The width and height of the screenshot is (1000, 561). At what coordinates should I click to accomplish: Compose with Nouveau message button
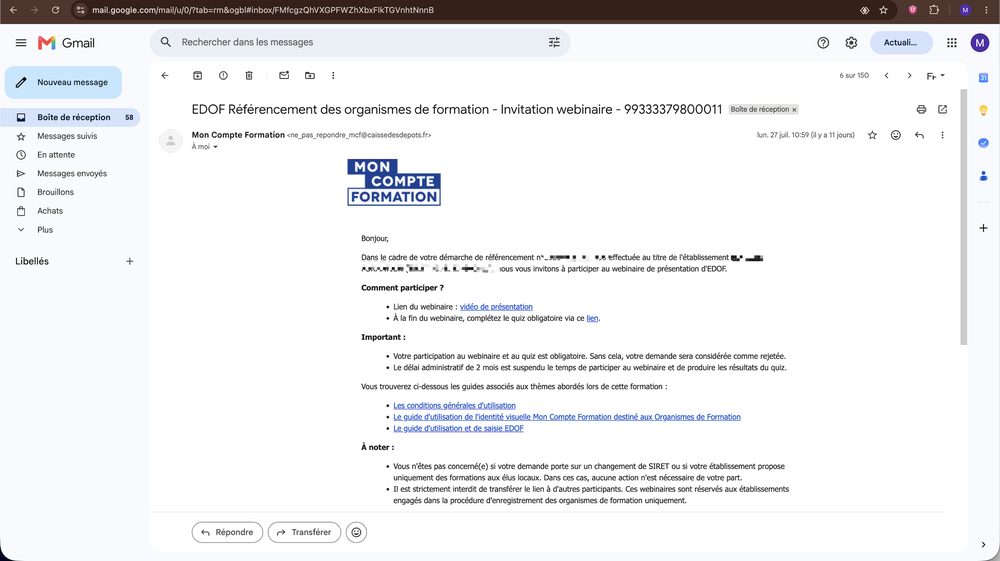point(63,82)
